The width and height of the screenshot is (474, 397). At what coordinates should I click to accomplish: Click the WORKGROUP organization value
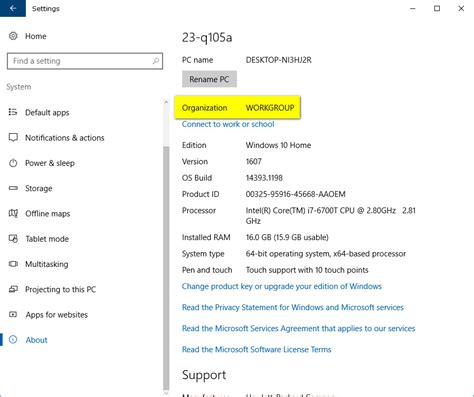[x=270, y=108]
